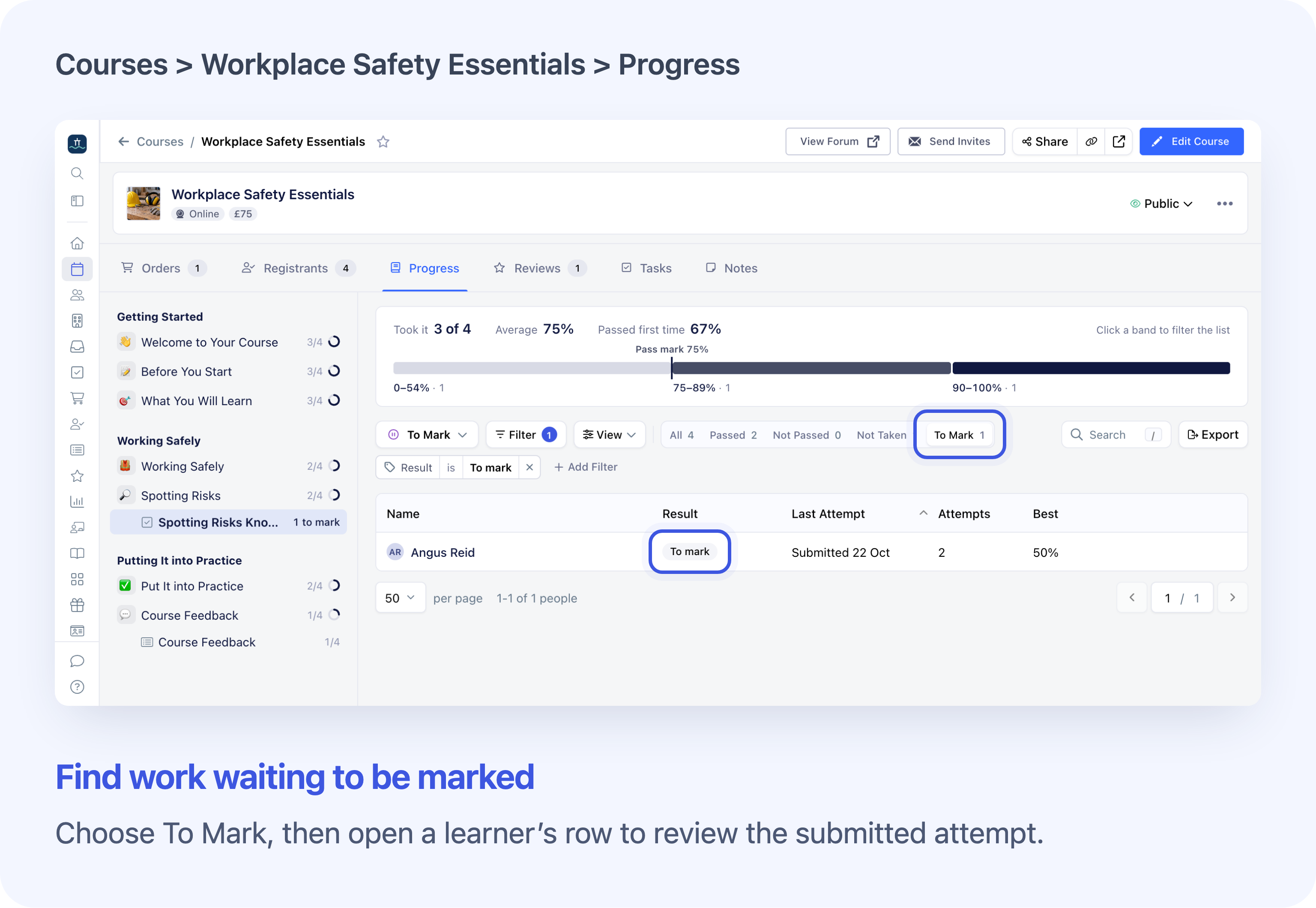This screenshot has height=908, width=1316.
Task: Click the star icon in sidebar
Action: 78,476
